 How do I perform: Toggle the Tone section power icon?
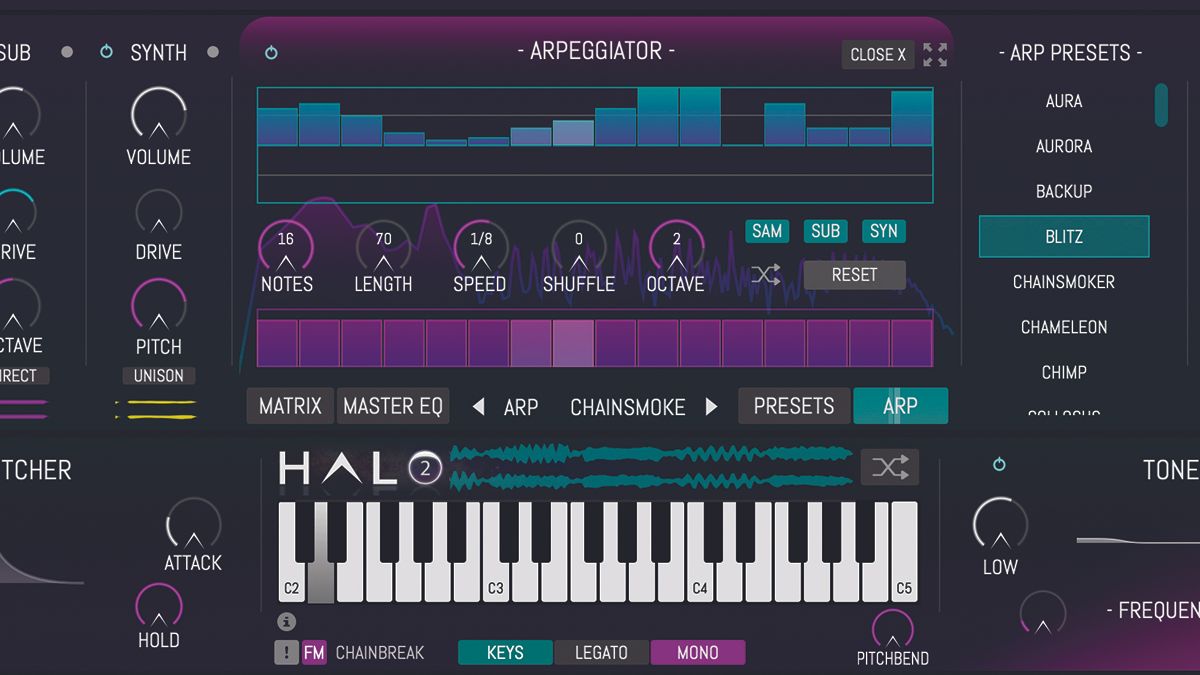[998, 465]
